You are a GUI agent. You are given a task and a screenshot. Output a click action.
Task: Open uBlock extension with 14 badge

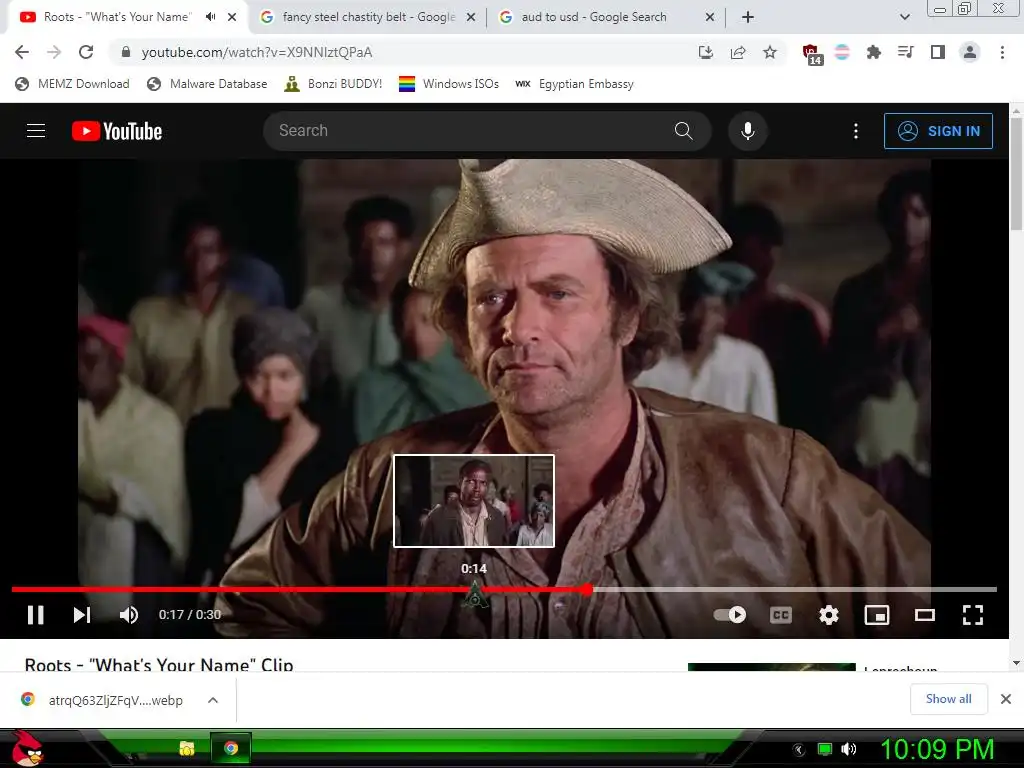point(812,54)
